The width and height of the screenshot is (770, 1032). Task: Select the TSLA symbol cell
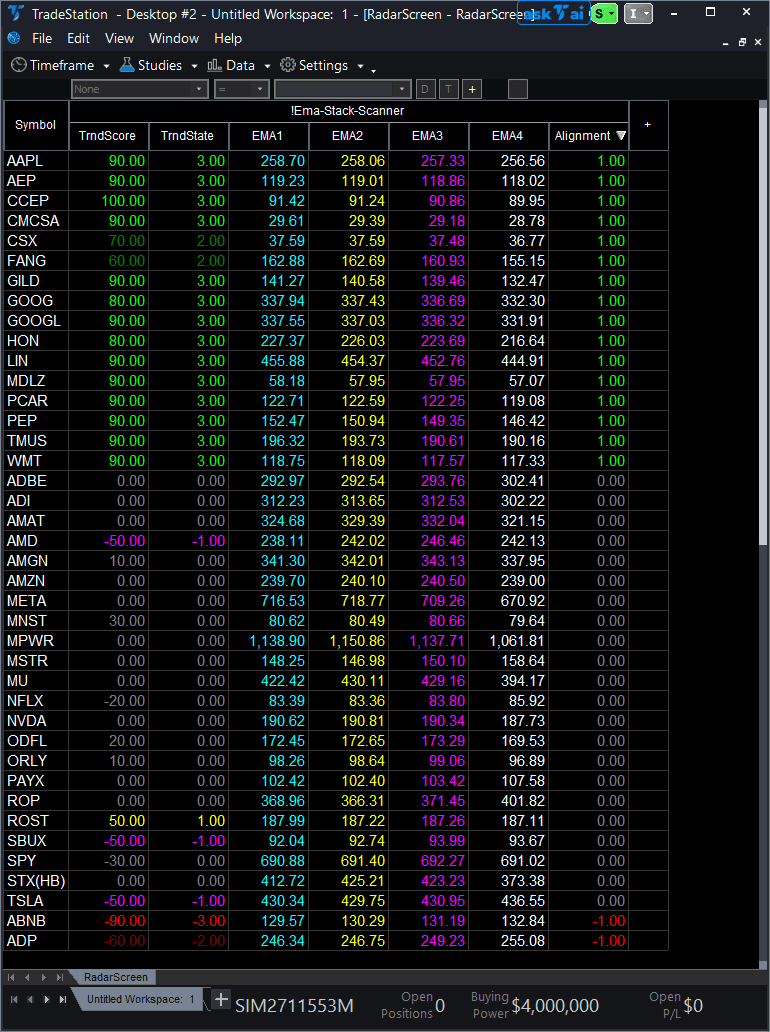(x=36, y=900)
